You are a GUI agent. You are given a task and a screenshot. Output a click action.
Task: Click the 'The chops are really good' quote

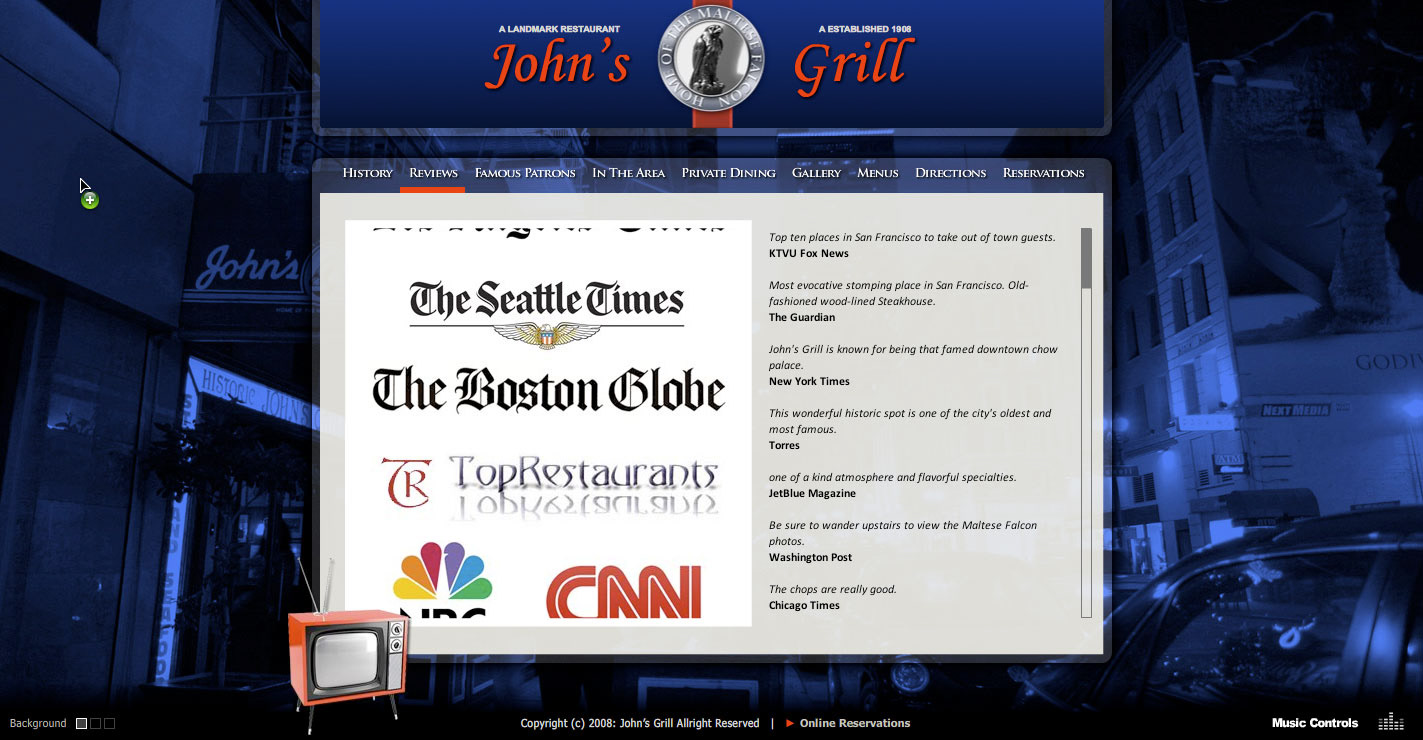[832, 589]
